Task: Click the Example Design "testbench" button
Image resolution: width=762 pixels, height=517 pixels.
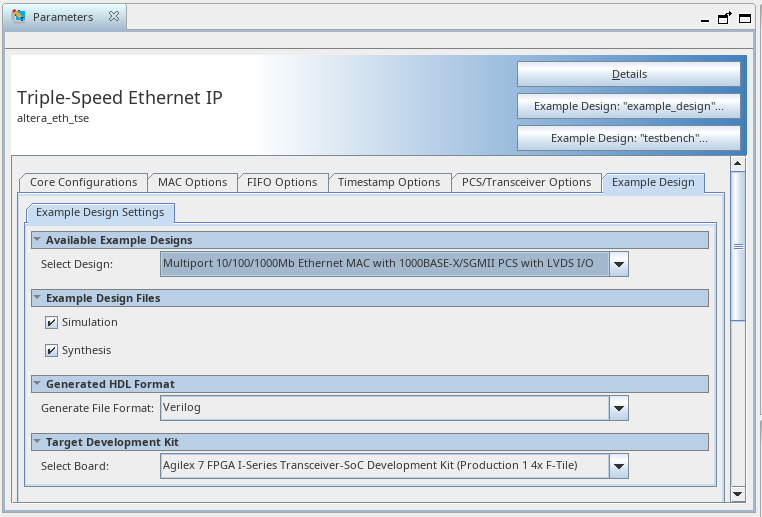Action: 629,138
